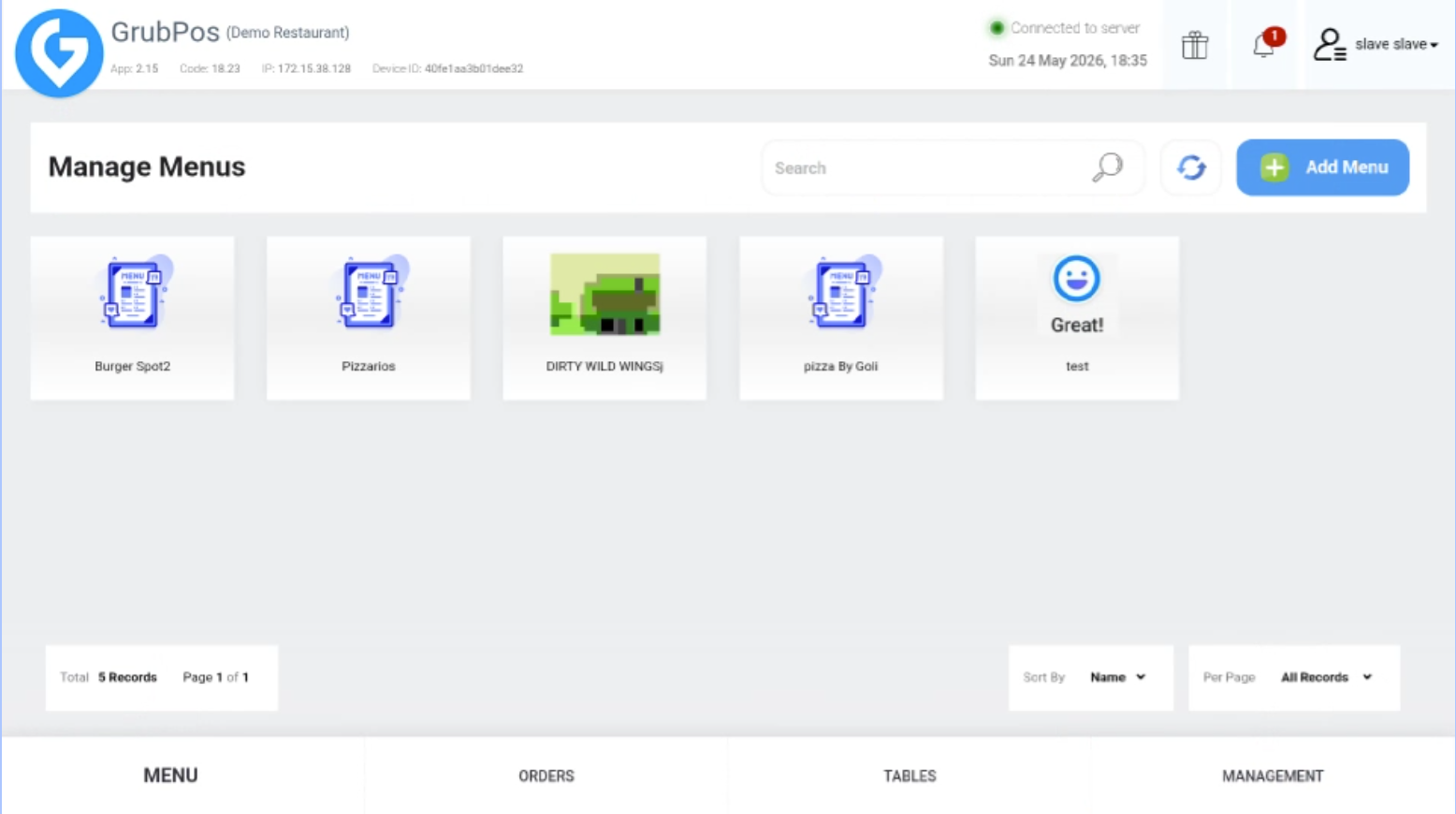1456x814 pixels.
Task: Open the notifications bell icon
Action: 1265,44
